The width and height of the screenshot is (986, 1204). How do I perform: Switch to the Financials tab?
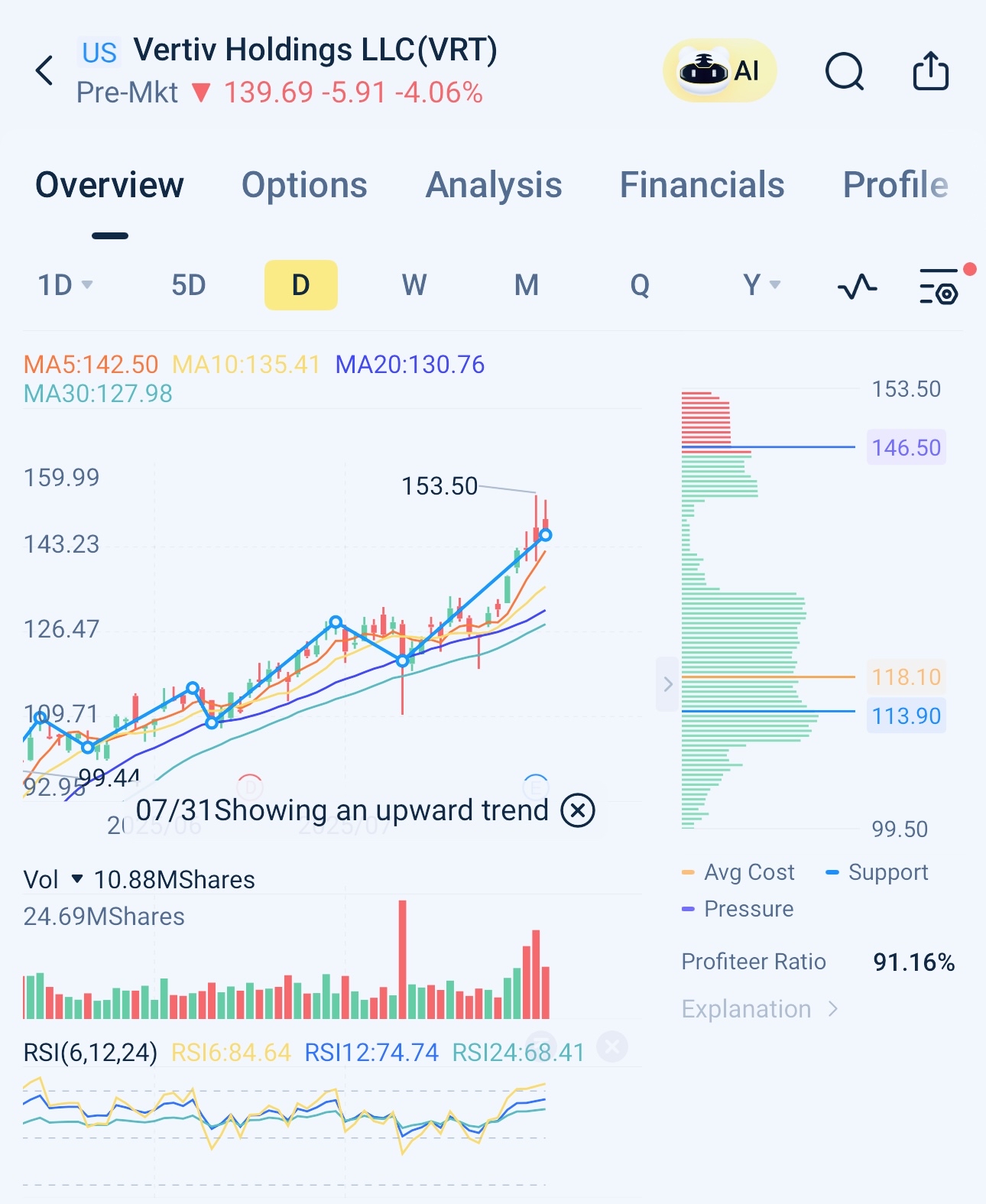point(702,185)
